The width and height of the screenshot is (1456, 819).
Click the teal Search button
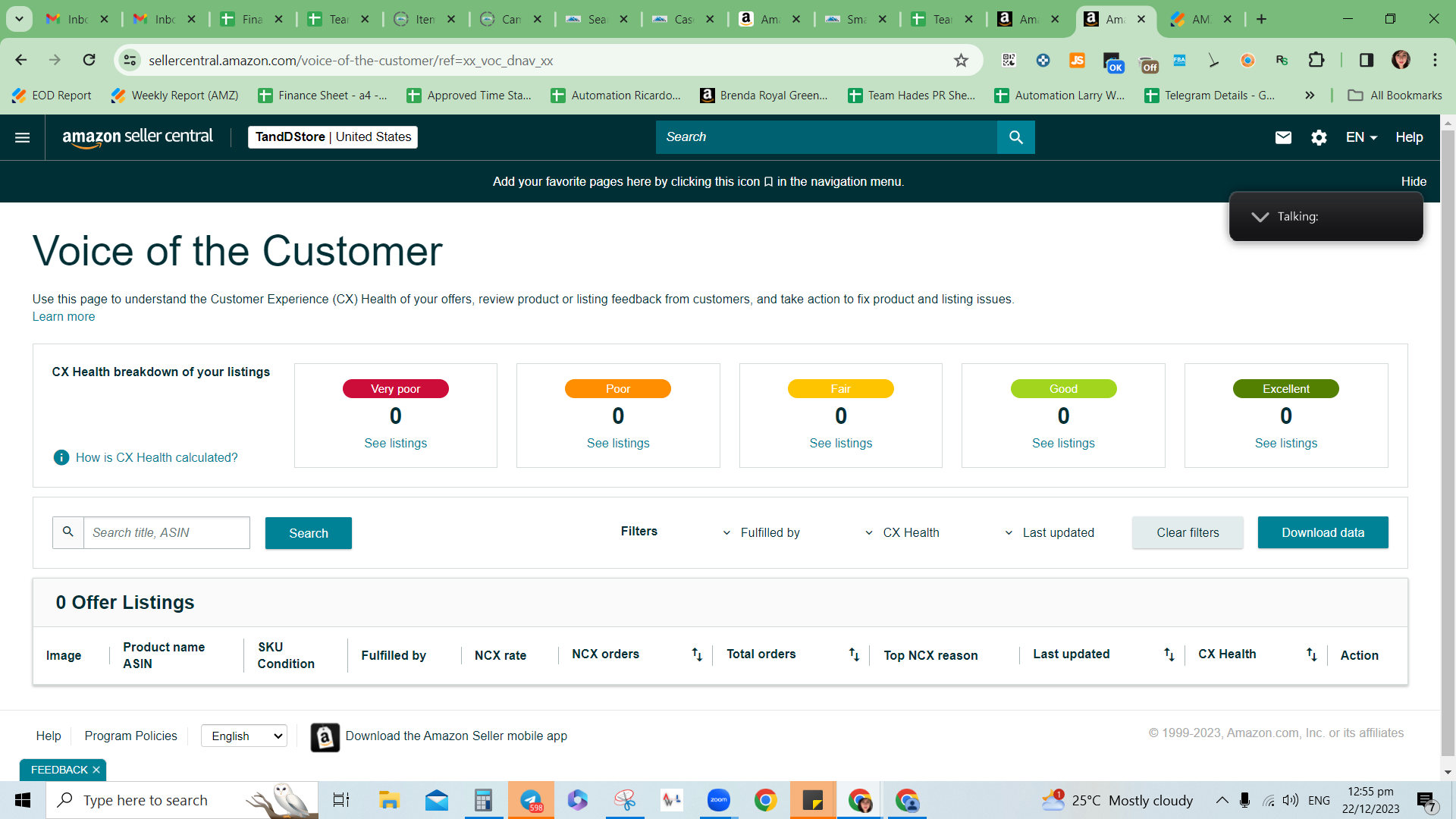[x=309, y=533]
